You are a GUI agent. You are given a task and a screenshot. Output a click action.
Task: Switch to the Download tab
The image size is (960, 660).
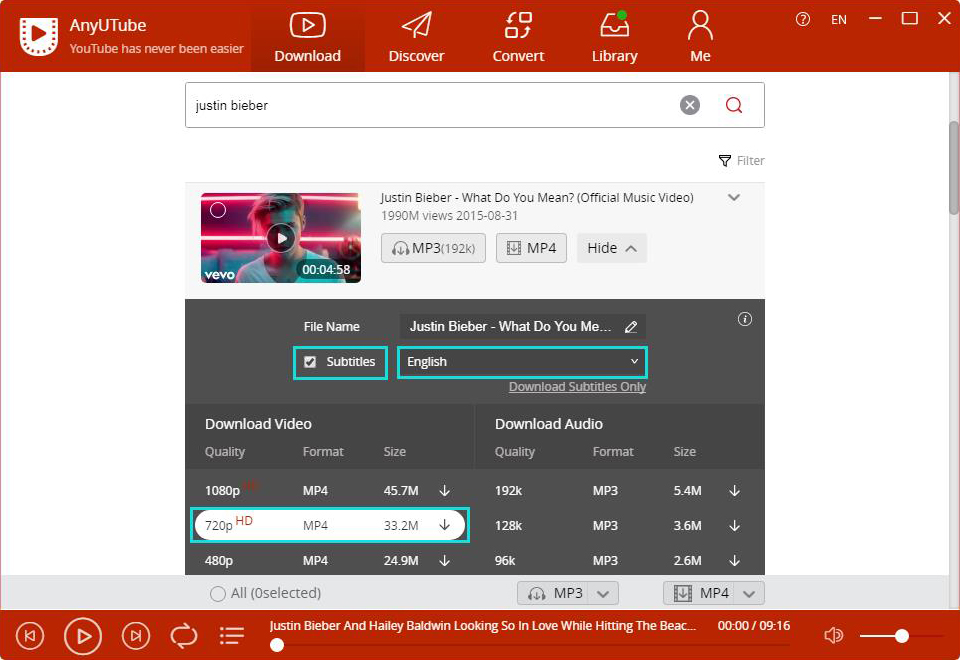pos(307,37)
